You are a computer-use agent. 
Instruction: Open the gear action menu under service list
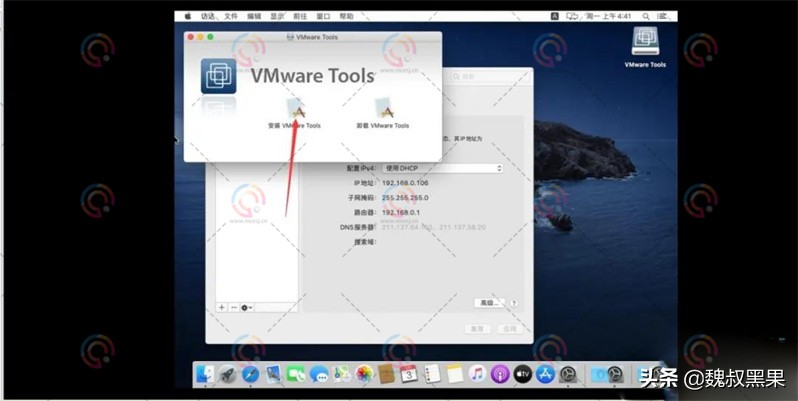(x=247, y=307)
